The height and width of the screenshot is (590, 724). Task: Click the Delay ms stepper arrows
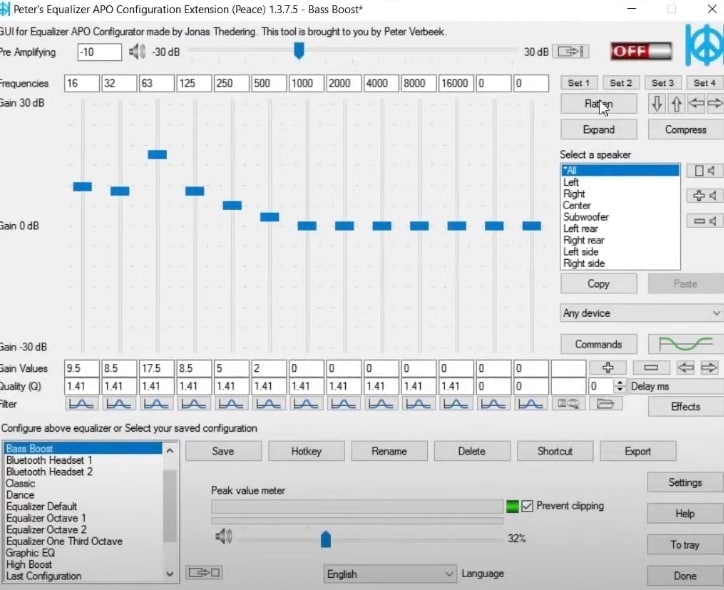620,386
